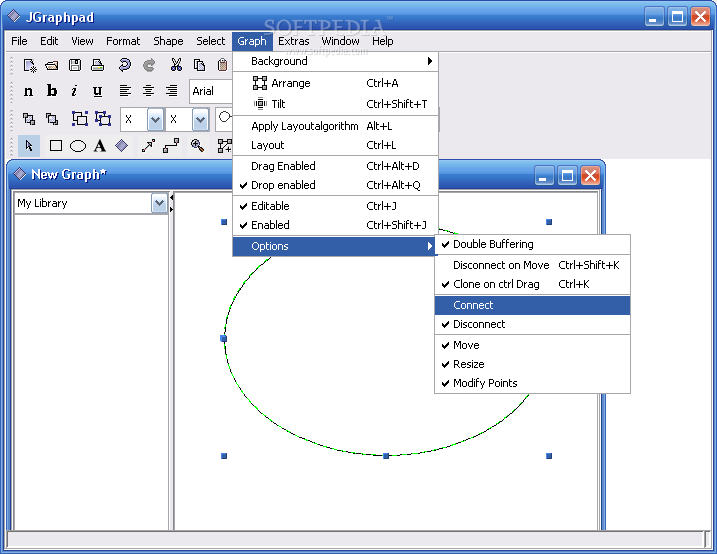Viewport: 717px width, 554px height.
Task: Click the New document toolbar icon
Action: tap(30, 65)
